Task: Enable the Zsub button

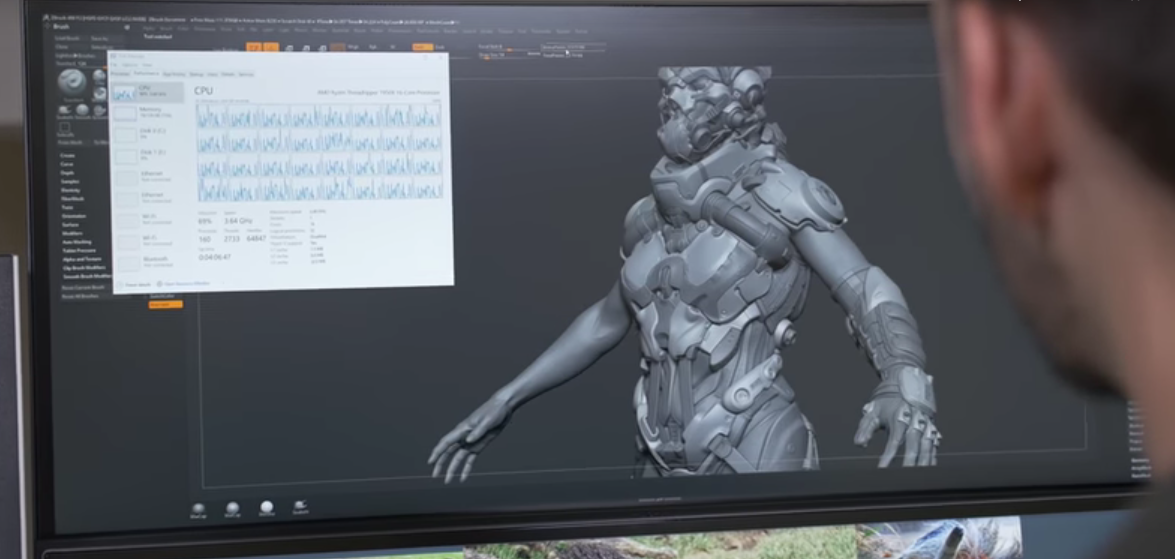Action: 440,47
